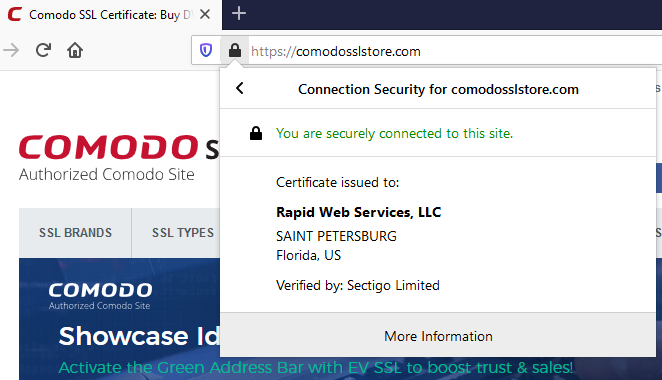Go to the Firefox home page icon
The height and width of the screenshot is (380, 662).
[x=75, y=50]
